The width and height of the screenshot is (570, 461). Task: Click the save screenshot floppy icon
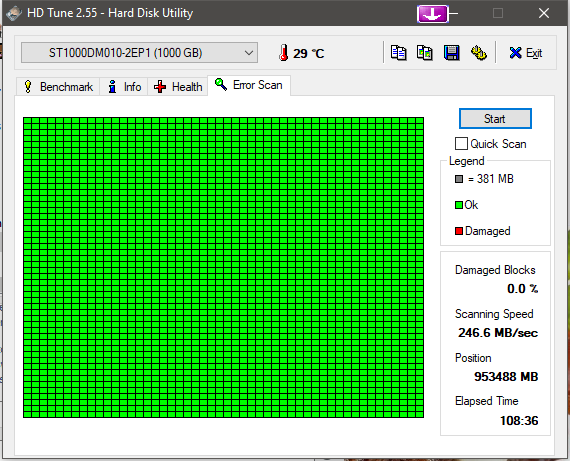point(451,53)
